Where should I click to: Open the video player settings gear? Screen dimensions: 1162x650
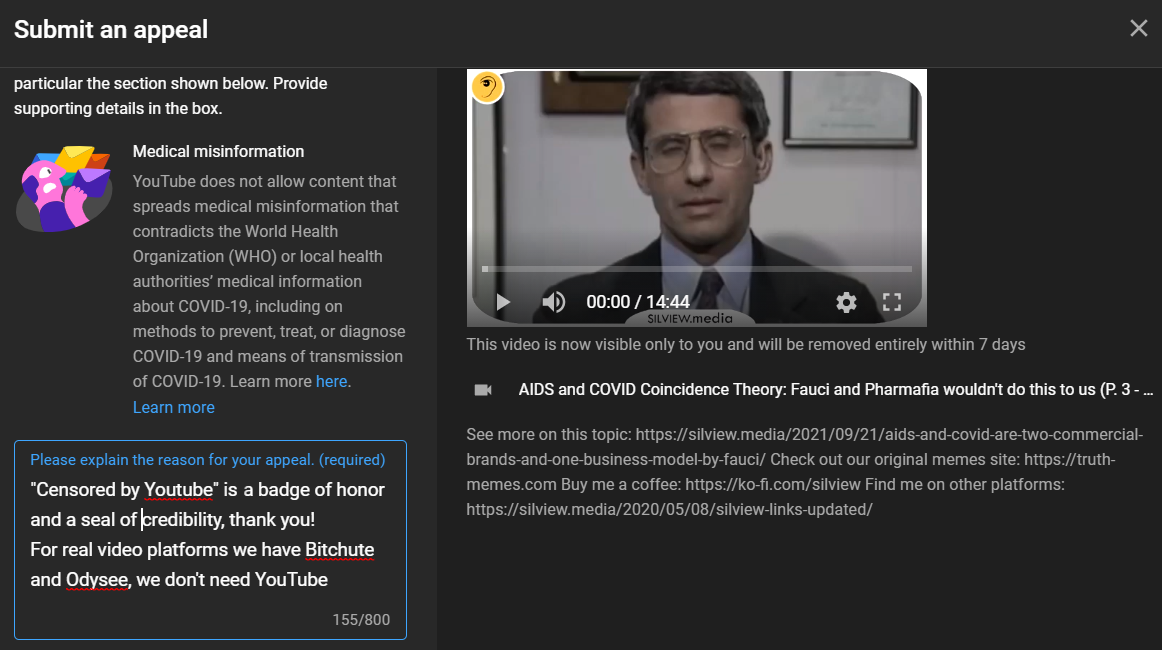[846, 302]
